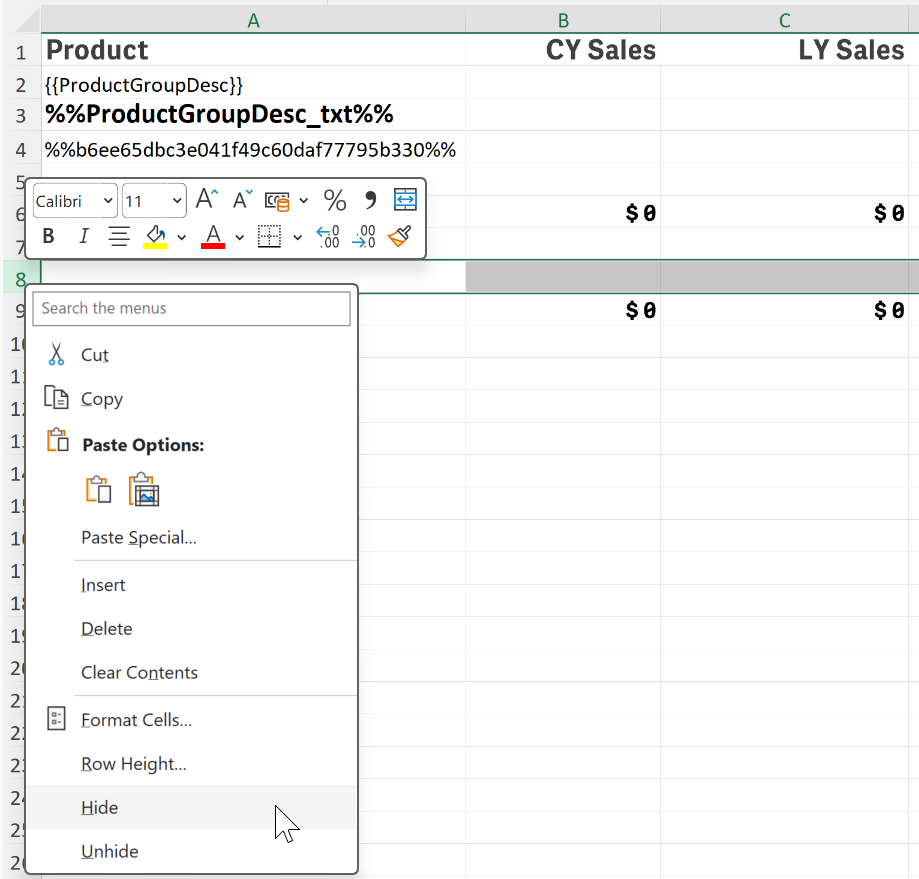919x879 pixels.
Task: Toggle Italic formatting in mini toolbar
Action: coord(84,236)
